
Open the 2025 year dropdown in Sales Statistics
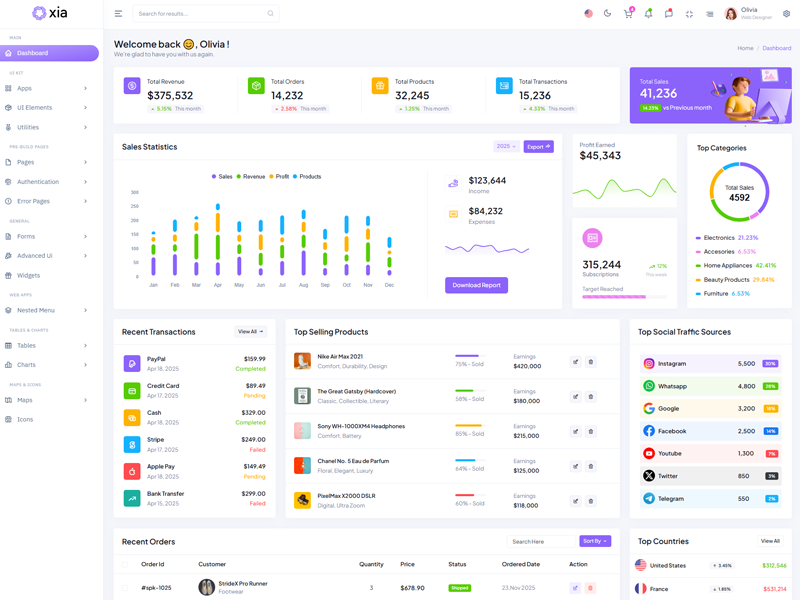pyautogui.click(x=505, y=147)
